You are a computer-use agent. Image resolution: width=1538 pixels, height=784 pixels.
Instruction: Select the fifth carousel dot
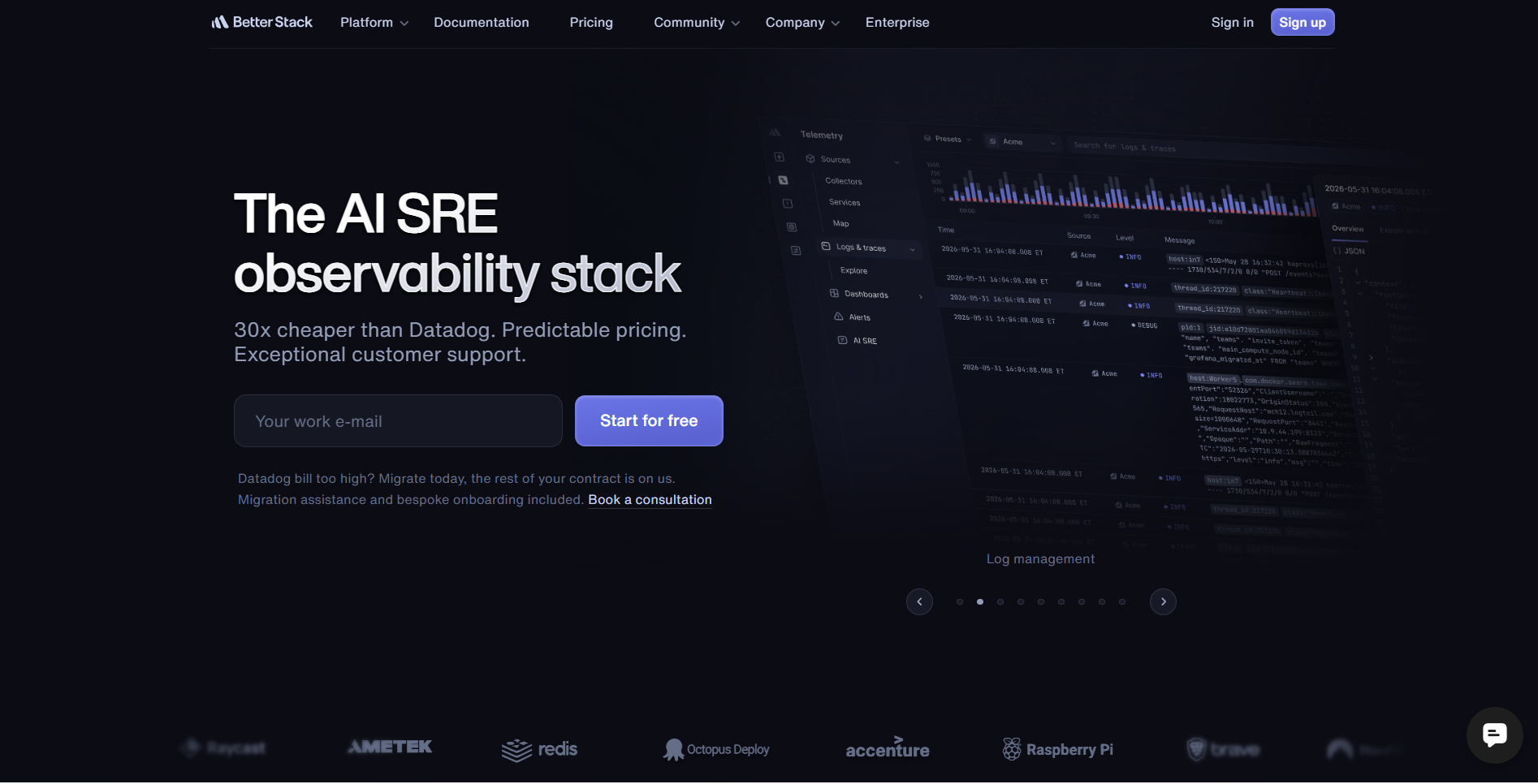pos(1041,602)
